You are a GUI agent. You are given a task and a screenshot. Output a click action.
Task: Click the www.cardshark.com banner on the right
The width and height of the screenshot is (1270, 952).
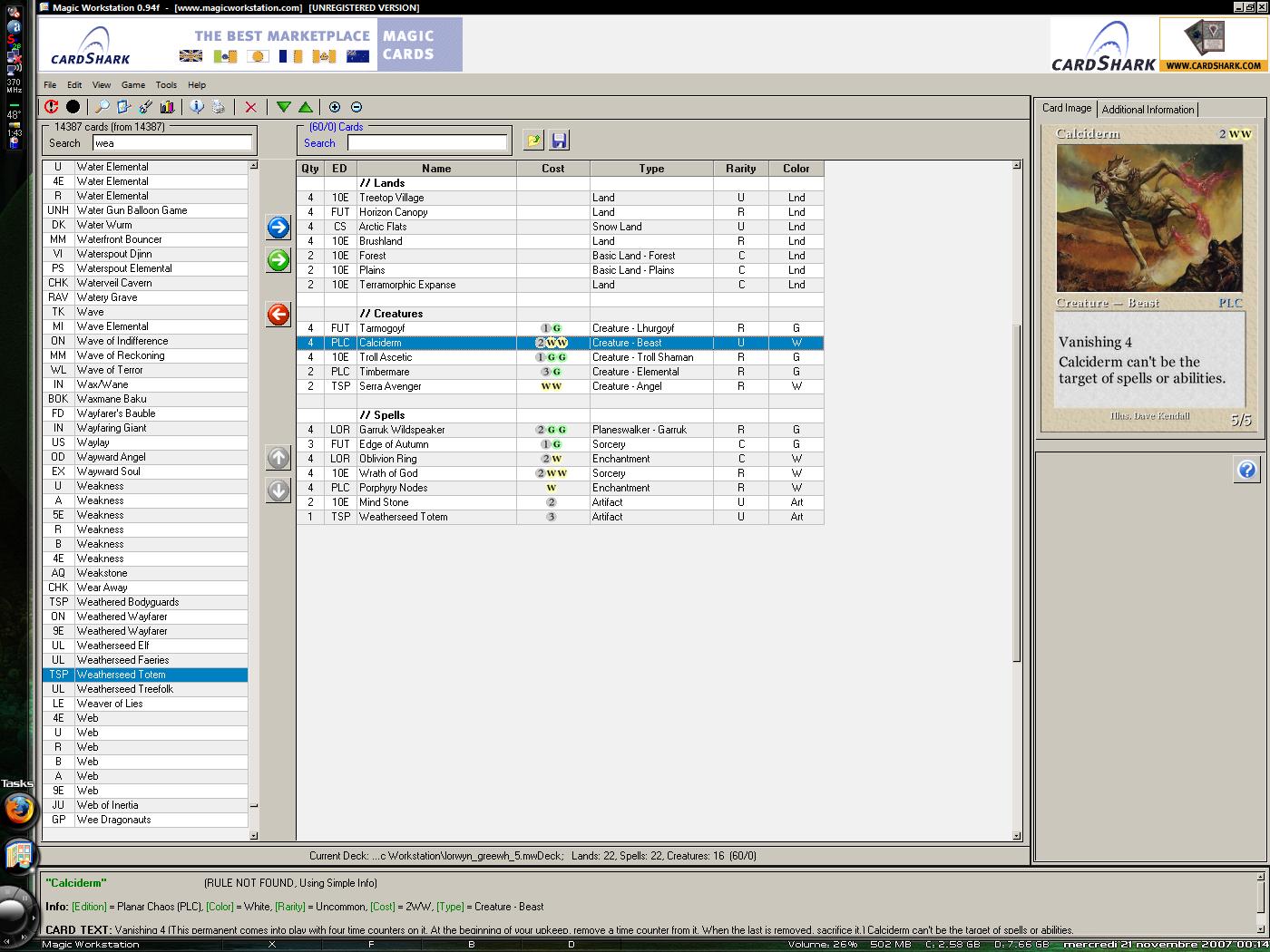coord(1213,44)
